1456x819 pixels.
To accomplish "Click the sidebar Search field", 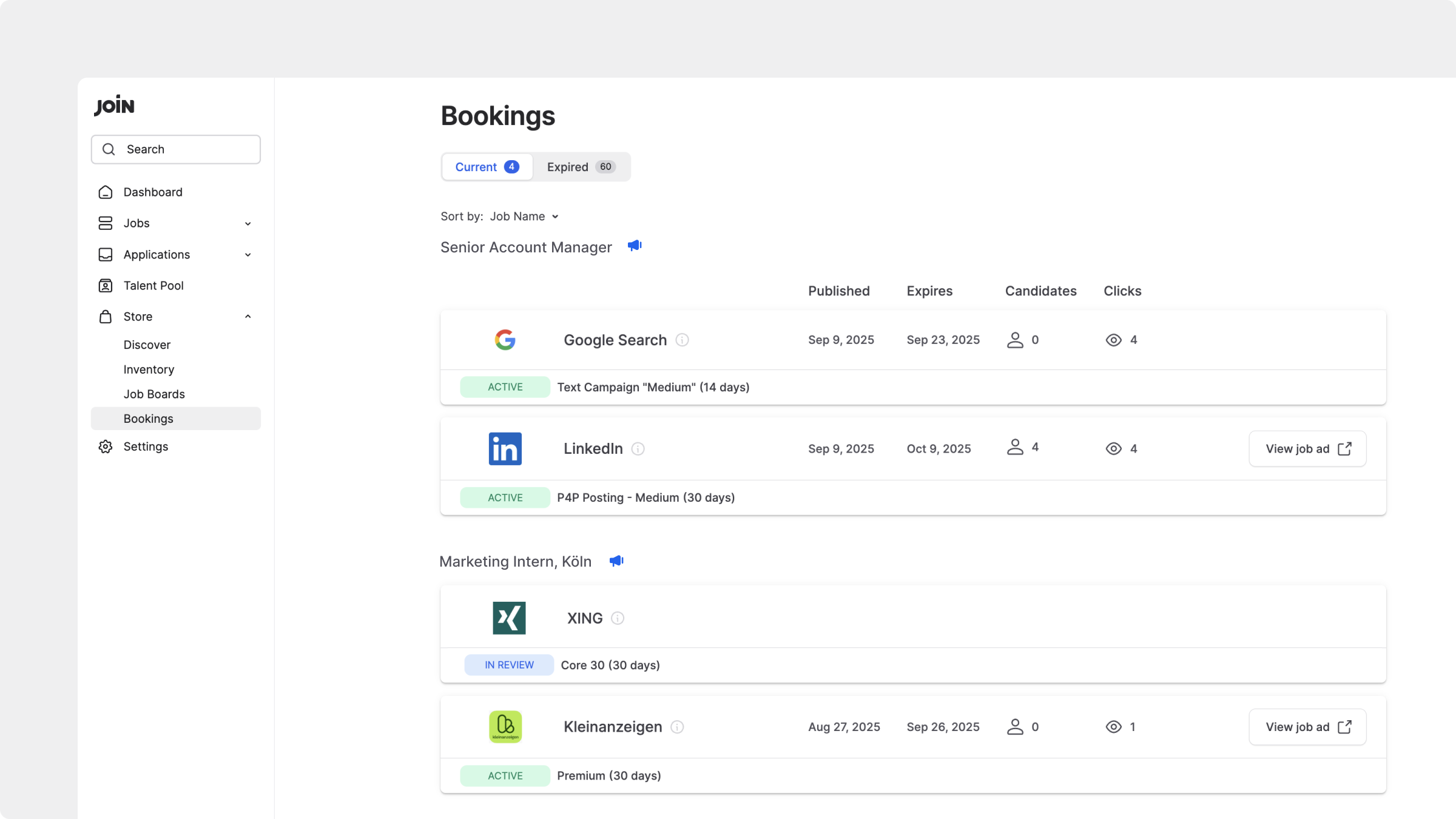I will coord(176,149).
